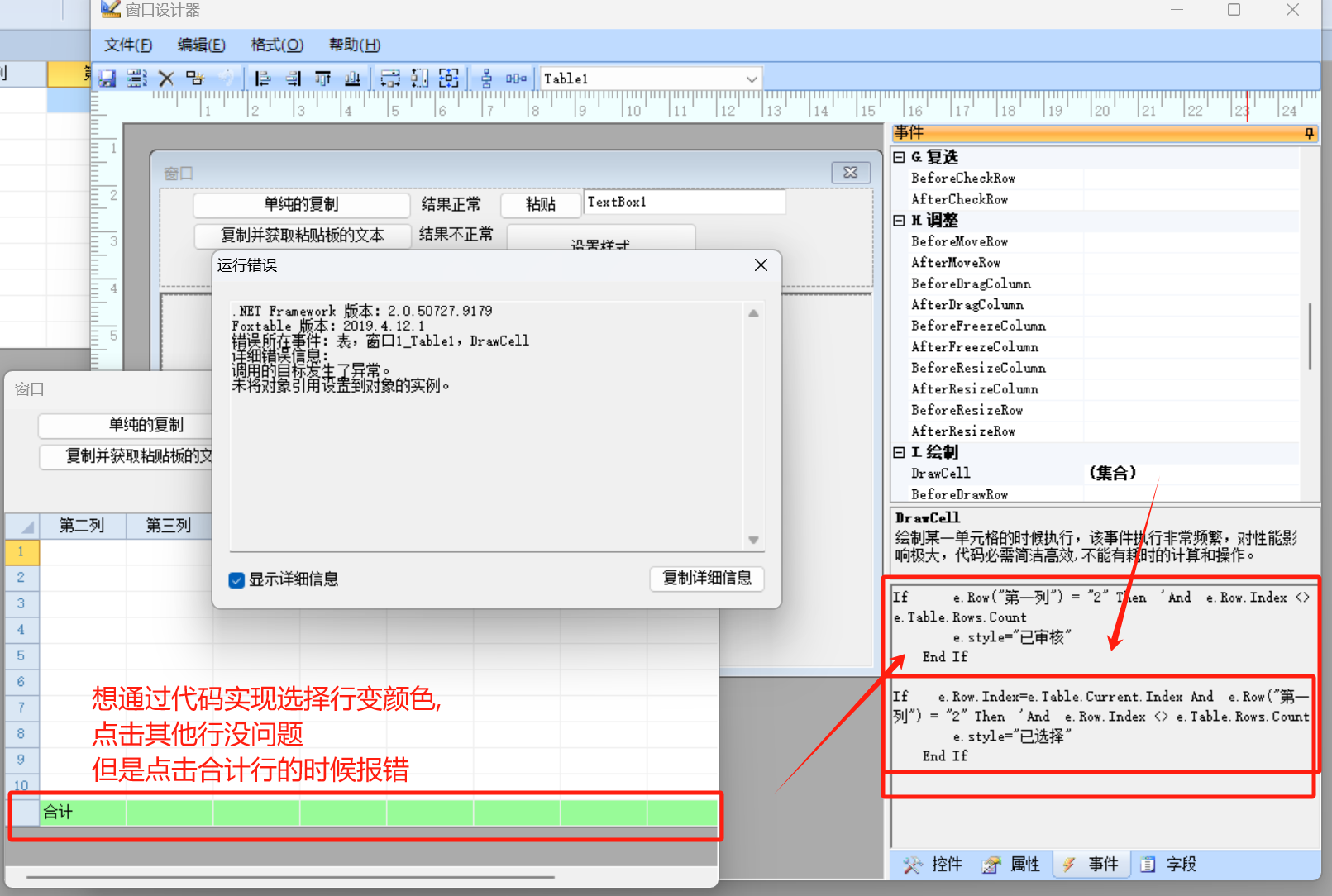Image resolution: width=1332 pixels, height=896 pixels.
Task: Click the error dialog scroll-up arrow
Action: click(753, 313)
